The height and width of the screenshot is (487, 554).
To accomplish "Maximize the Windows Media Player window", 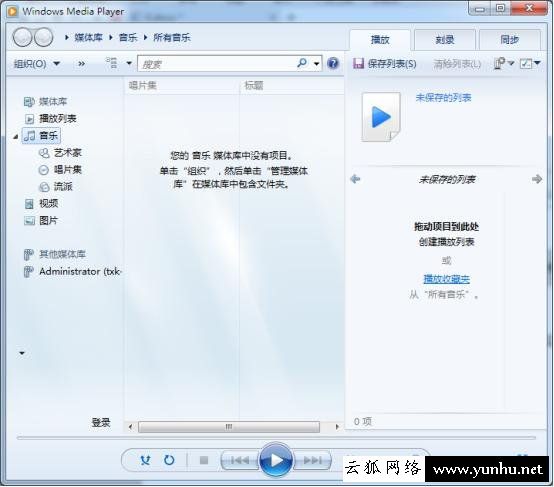I will [x=500, y=8].
